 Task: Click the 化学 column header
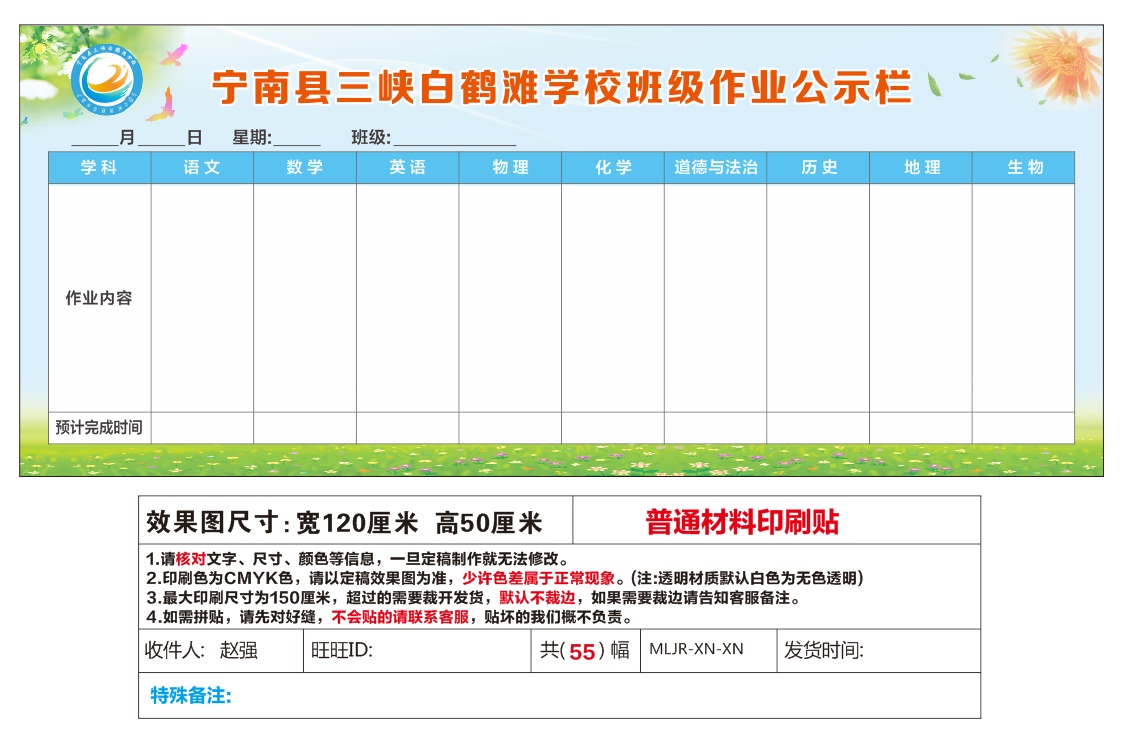point(613,167)
